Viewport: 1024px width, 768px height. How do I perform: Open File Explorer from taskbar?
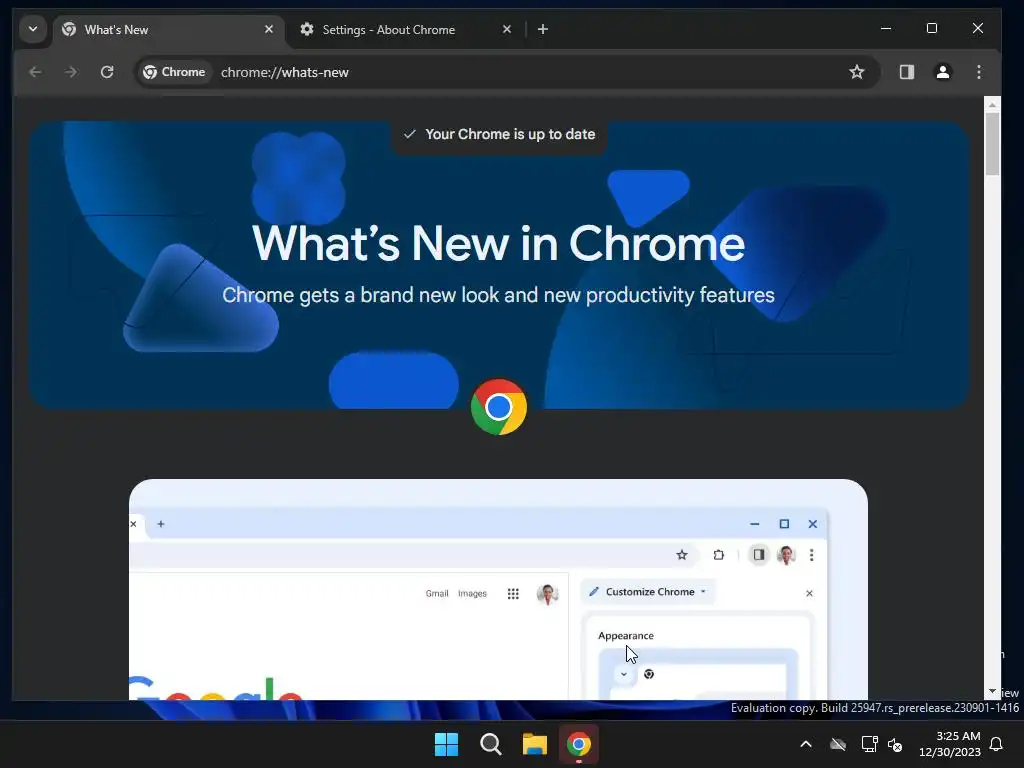[x=534, y=744]
